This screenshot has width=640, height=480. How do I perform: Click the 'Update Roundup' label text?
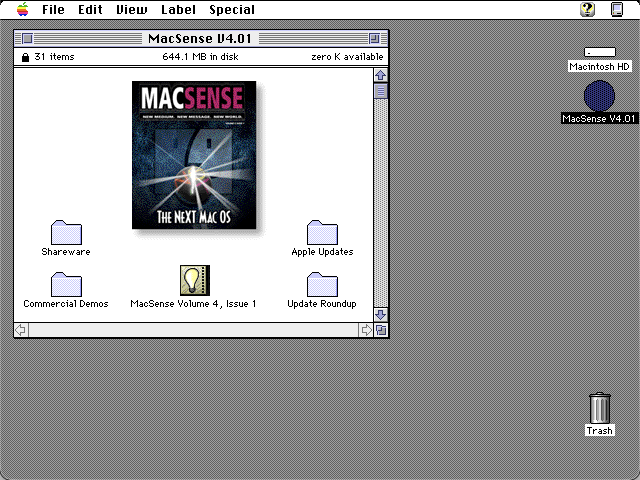322,304
